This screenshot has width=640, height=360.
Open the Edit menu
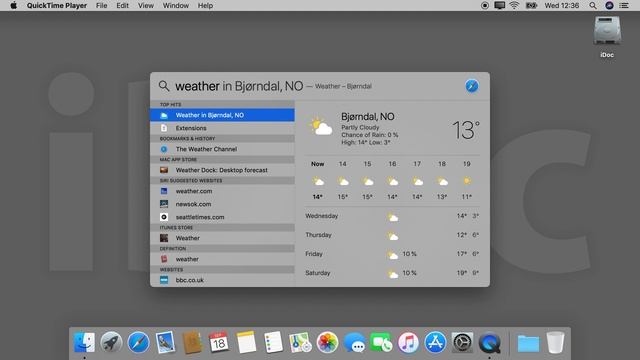pyautogui.click(x=122, y=6)
